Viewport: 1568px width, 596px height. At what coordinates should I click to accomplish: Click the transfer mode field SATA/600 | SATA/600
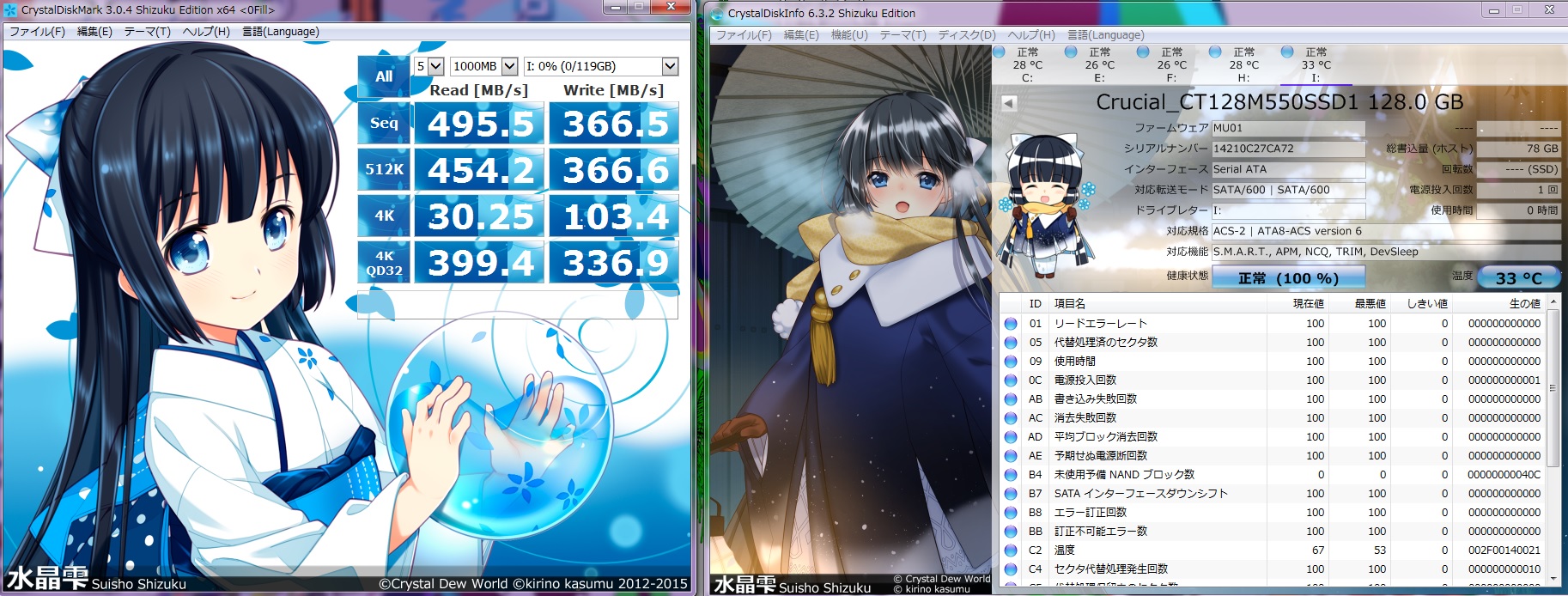pos(1288,190)
